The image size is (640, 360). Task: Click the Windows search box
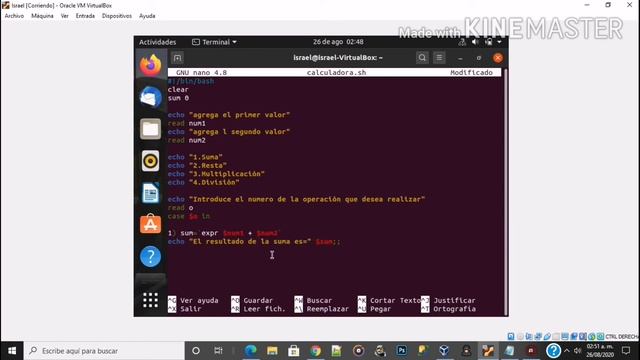(x=104, y=351)
